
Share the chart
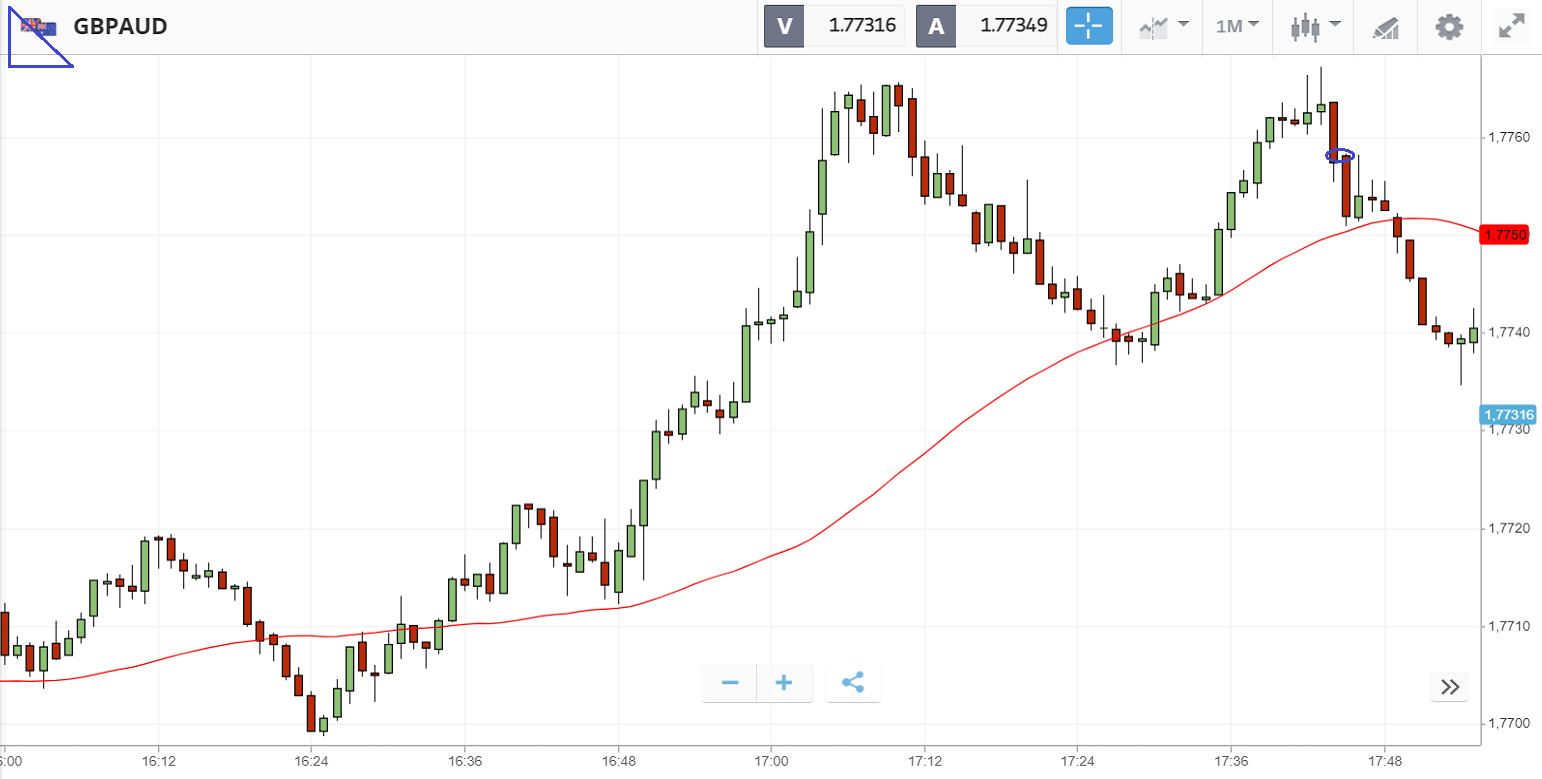[x=853, y=683]
